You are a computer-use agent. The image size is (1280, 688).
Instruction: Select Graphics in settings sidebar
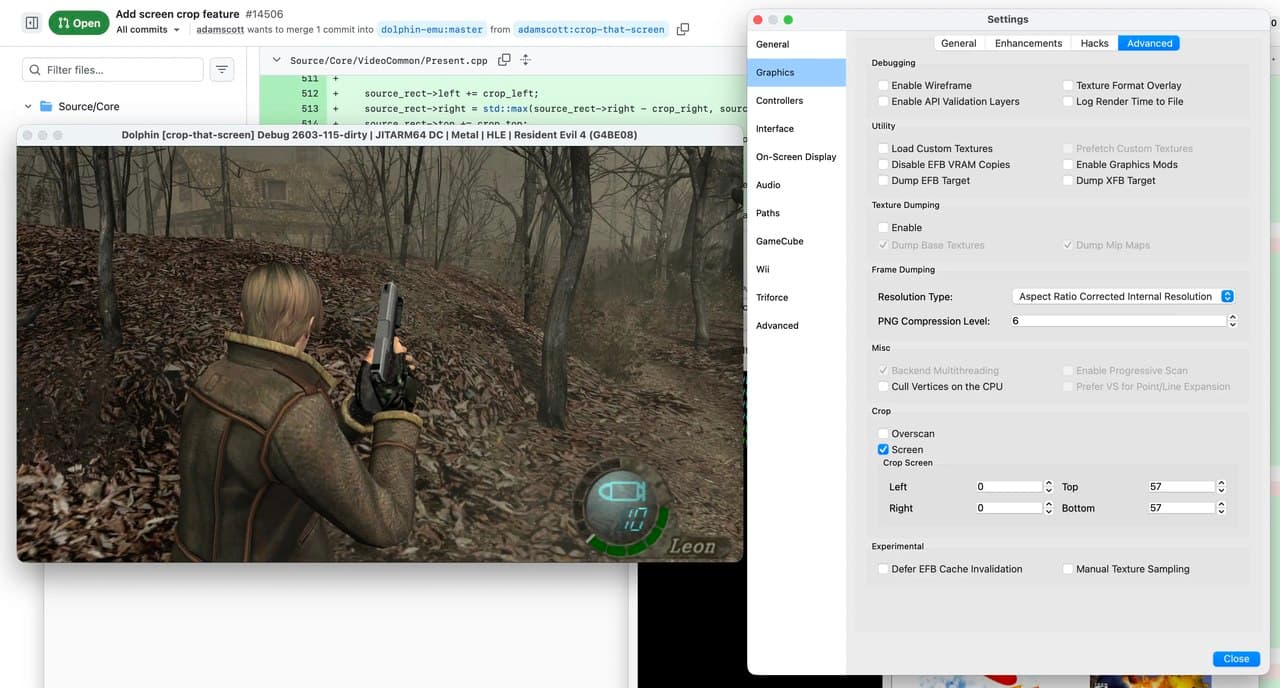[796, 72]
